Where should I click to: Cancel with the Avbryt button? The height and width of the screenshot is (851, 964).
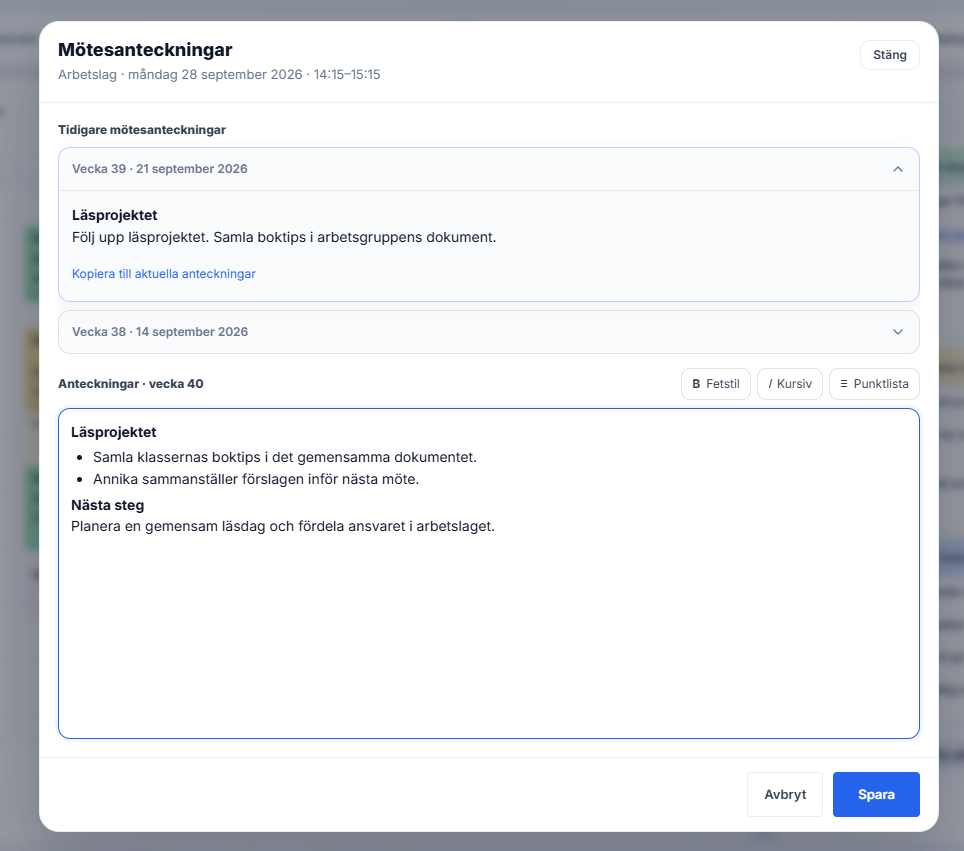pyautogui.click(x=784, y=794)
